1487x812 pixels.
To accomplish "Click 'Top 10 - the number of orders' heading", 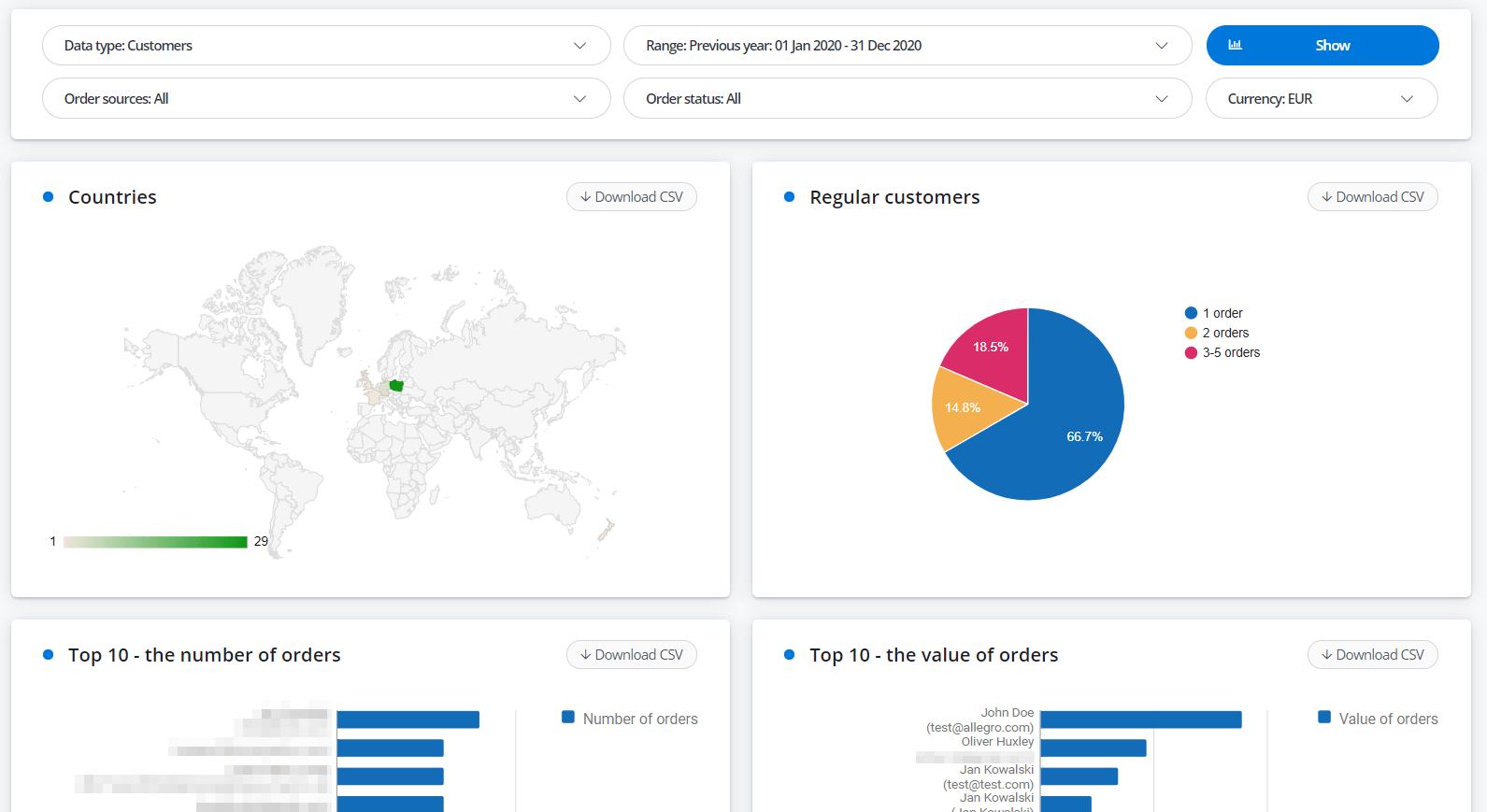I will point(205,655).
